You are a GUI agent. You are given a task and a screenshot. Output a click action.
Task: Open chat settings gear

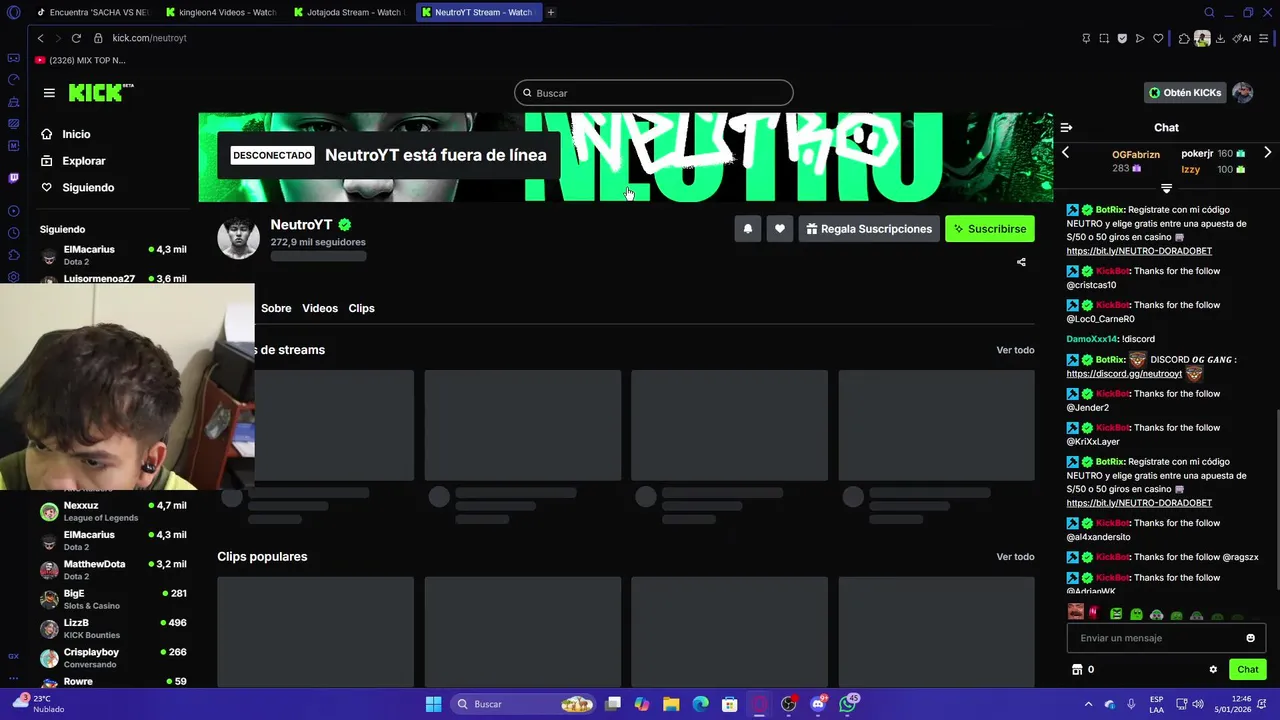coord(1213,669)
